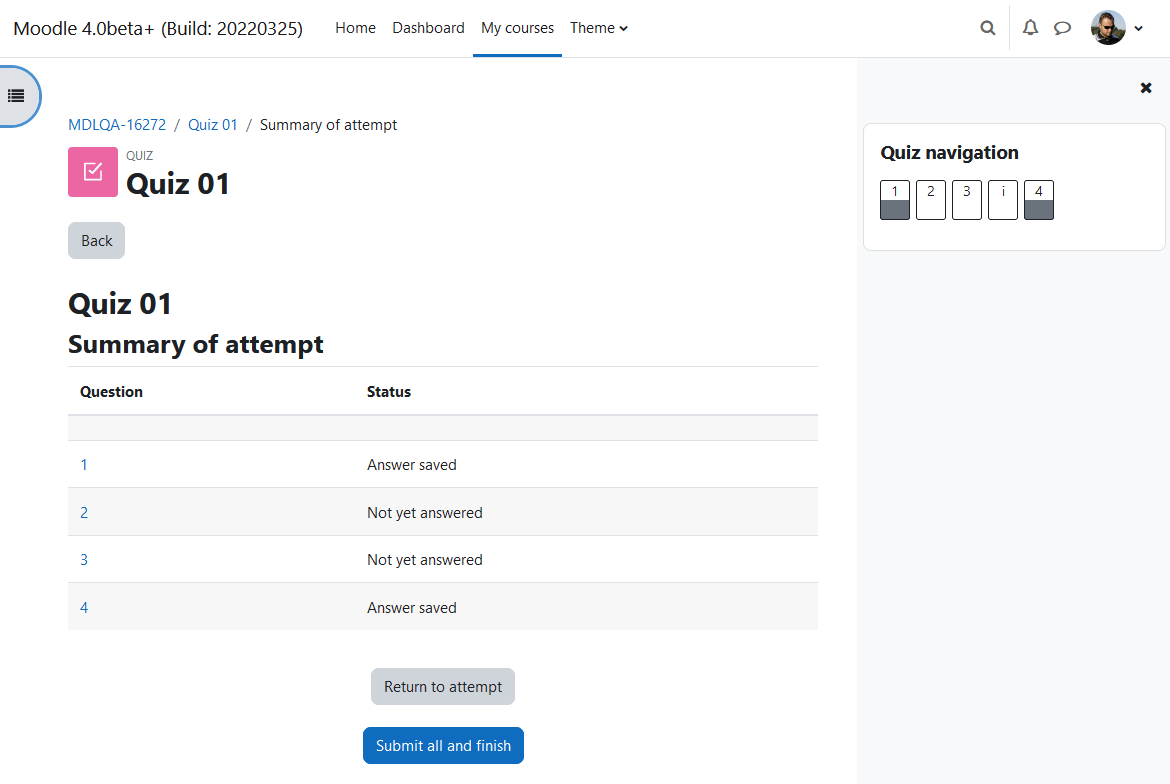Go to question 2 in Quiz navigation

pos(930,200)
